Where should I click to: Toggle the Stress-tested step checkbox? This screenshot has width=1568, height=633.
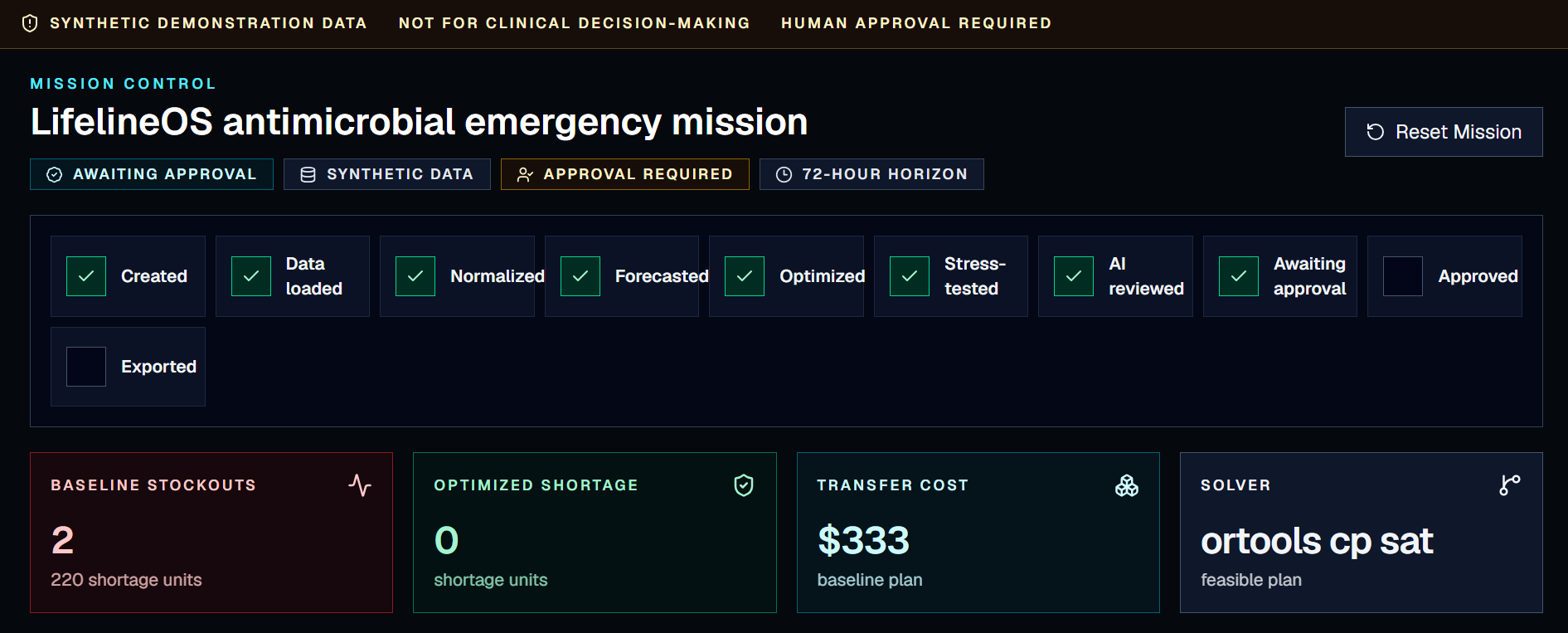point(910,276)
